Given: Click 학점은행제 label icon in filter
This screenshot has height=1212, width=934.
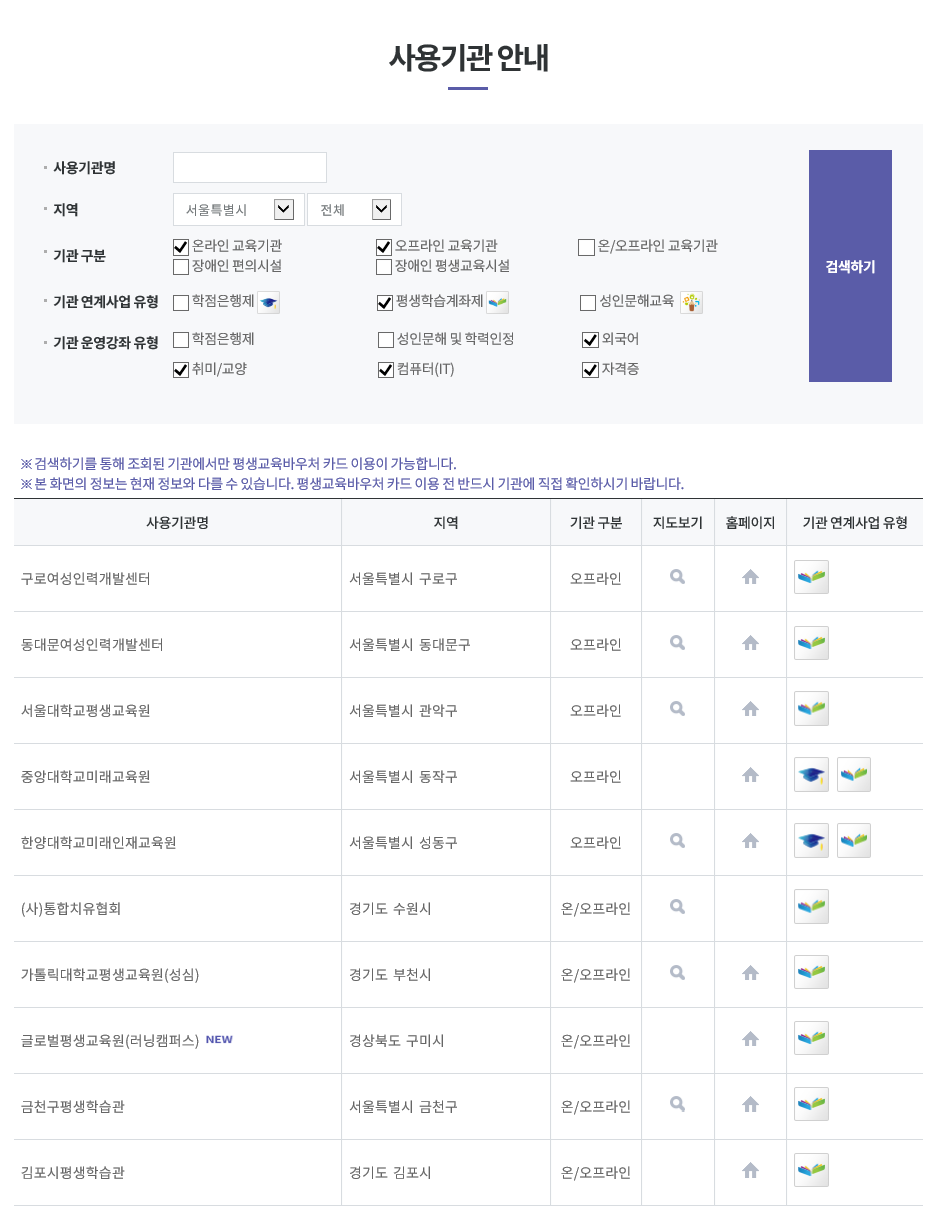Looking at the screenshot, I should [268, 302].
